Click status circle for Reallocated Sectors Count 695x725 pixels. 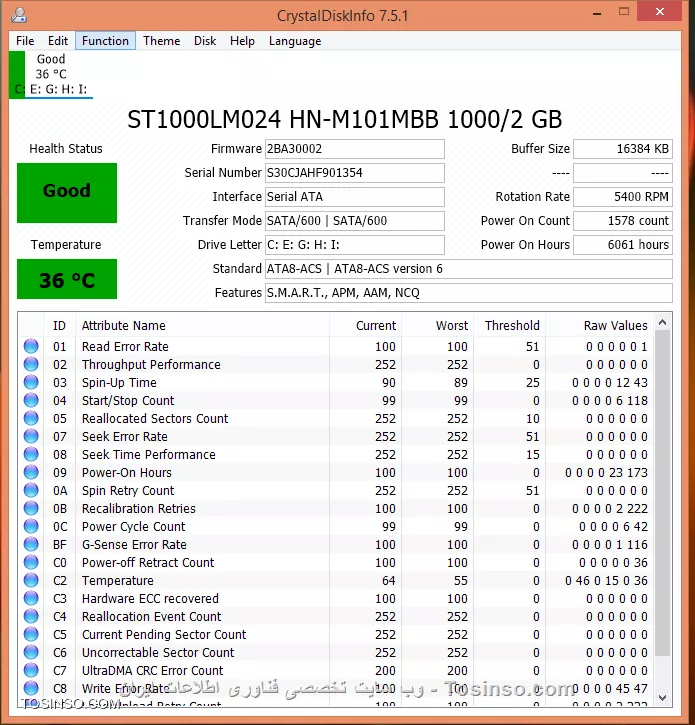point(31,418)
